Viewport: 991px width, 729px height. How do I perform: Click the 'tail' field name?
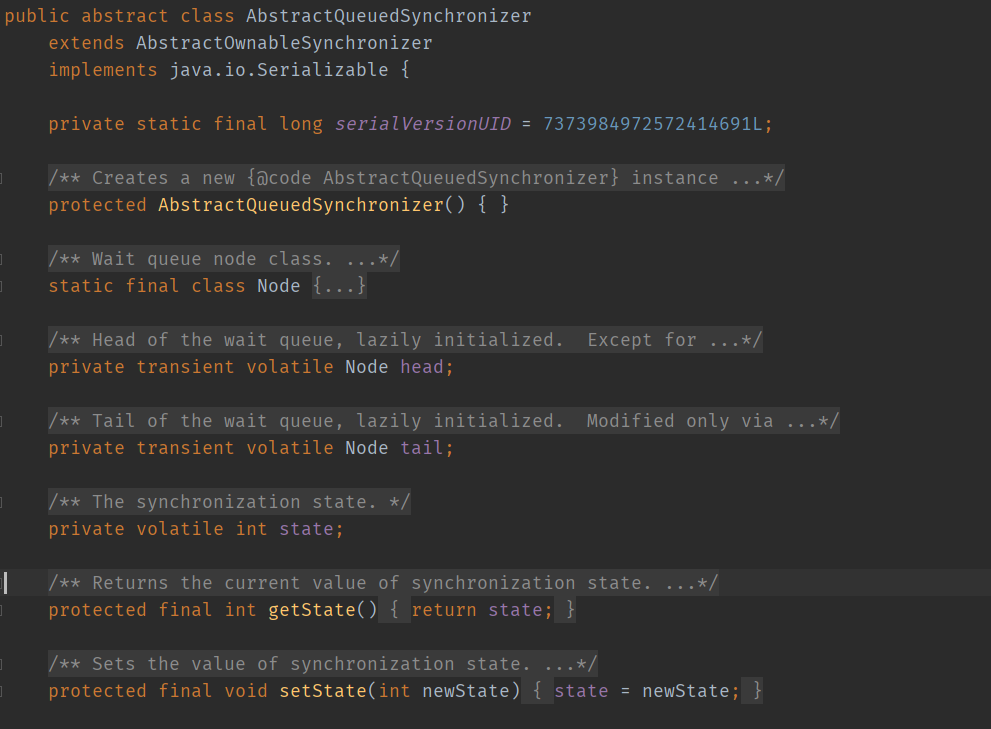(422, 448)
